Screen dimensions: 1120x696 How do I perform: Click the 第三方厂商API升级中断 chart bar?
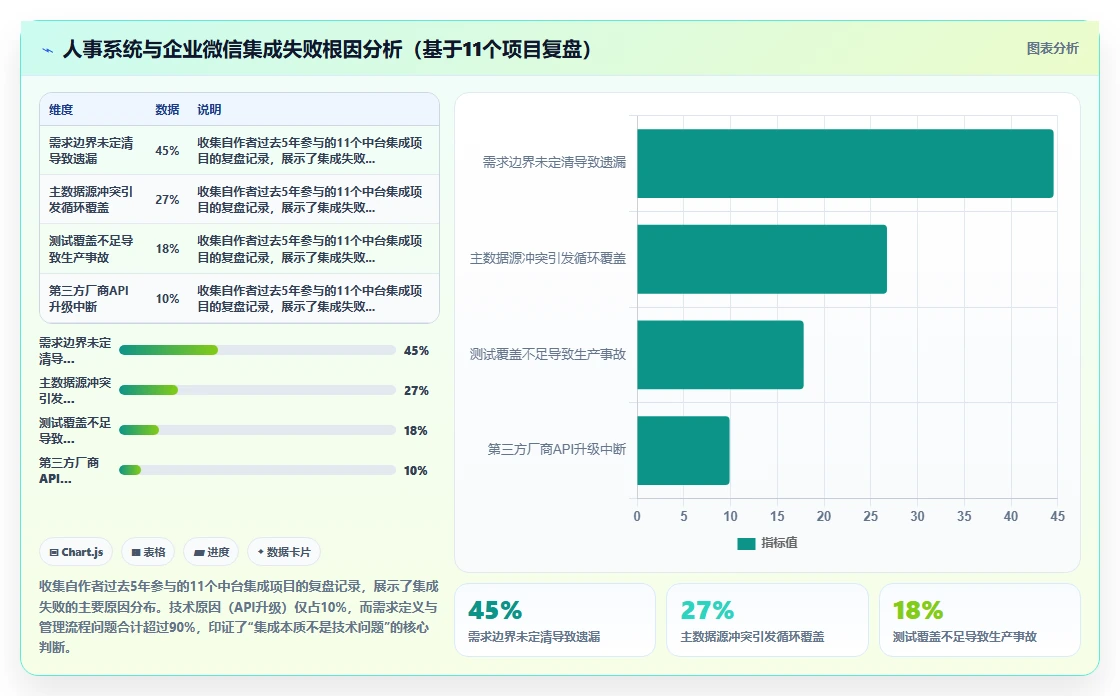[x=683, y=450]
